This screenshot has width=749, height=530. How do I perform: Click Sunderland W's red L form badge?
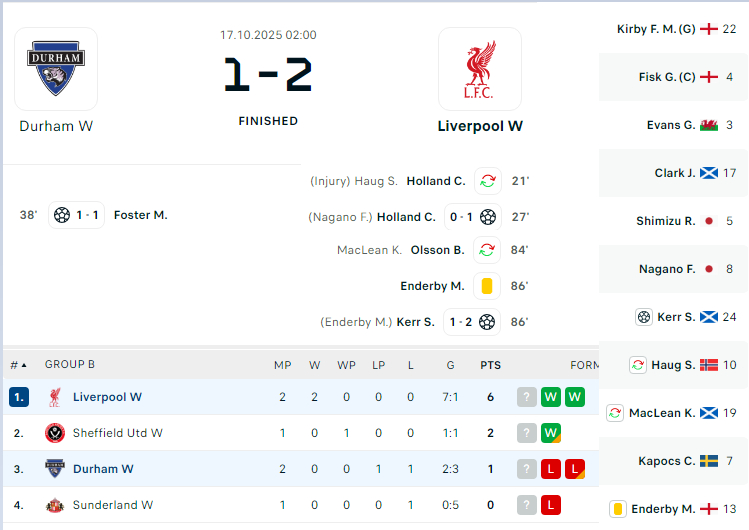tap(550, 505)
